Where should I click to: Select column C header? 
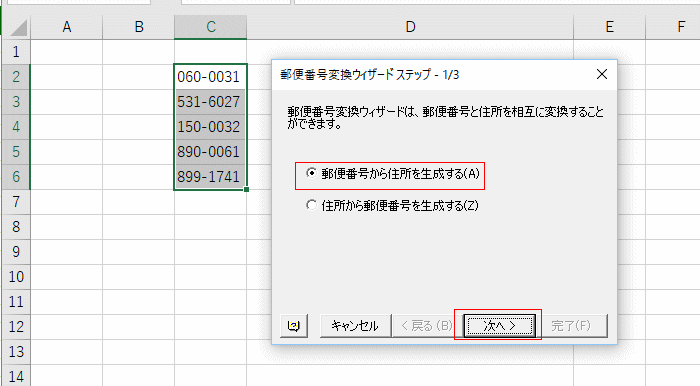point(211,27)
